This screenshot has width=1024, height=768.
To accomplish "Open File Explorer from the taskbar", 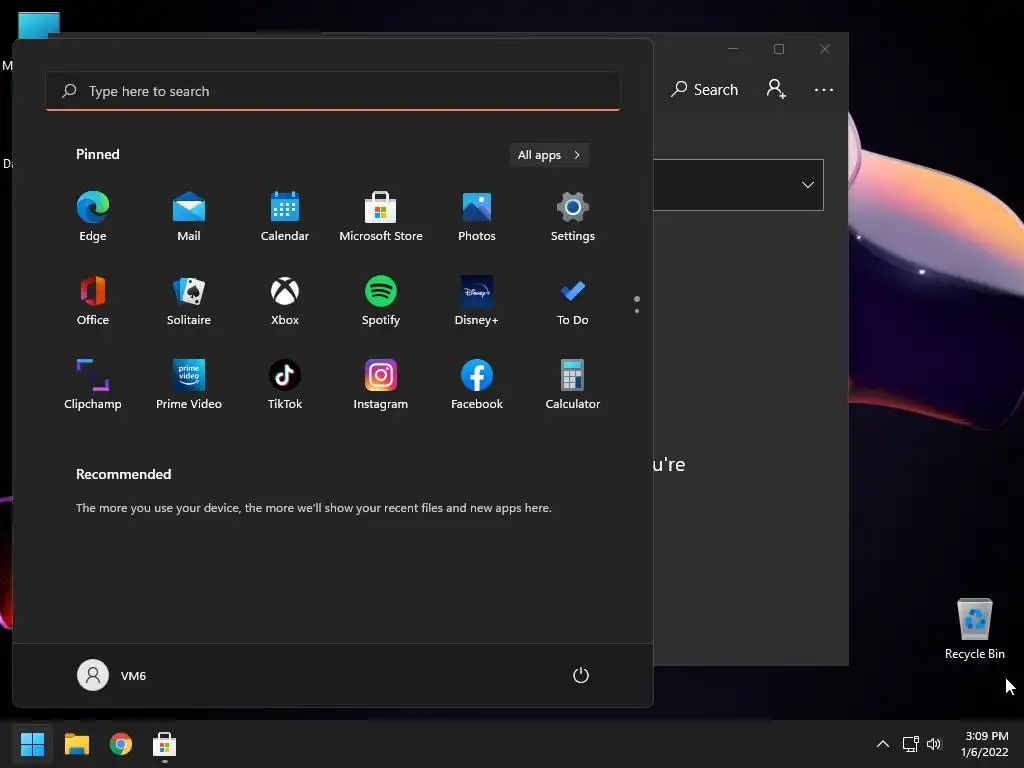I will (x=76, y=744).
